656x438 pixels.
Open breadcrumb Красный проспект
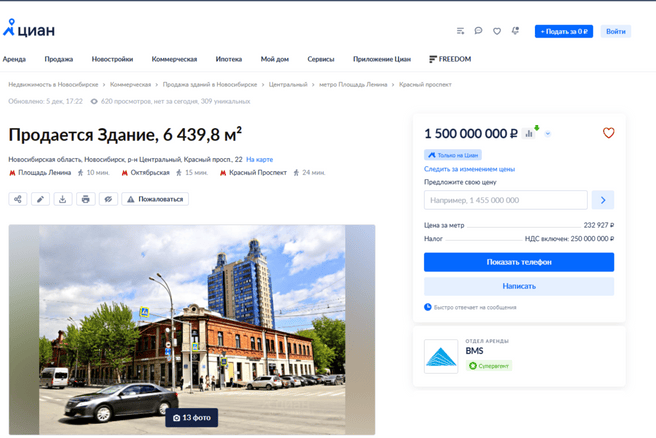click(x=425, y=85)
